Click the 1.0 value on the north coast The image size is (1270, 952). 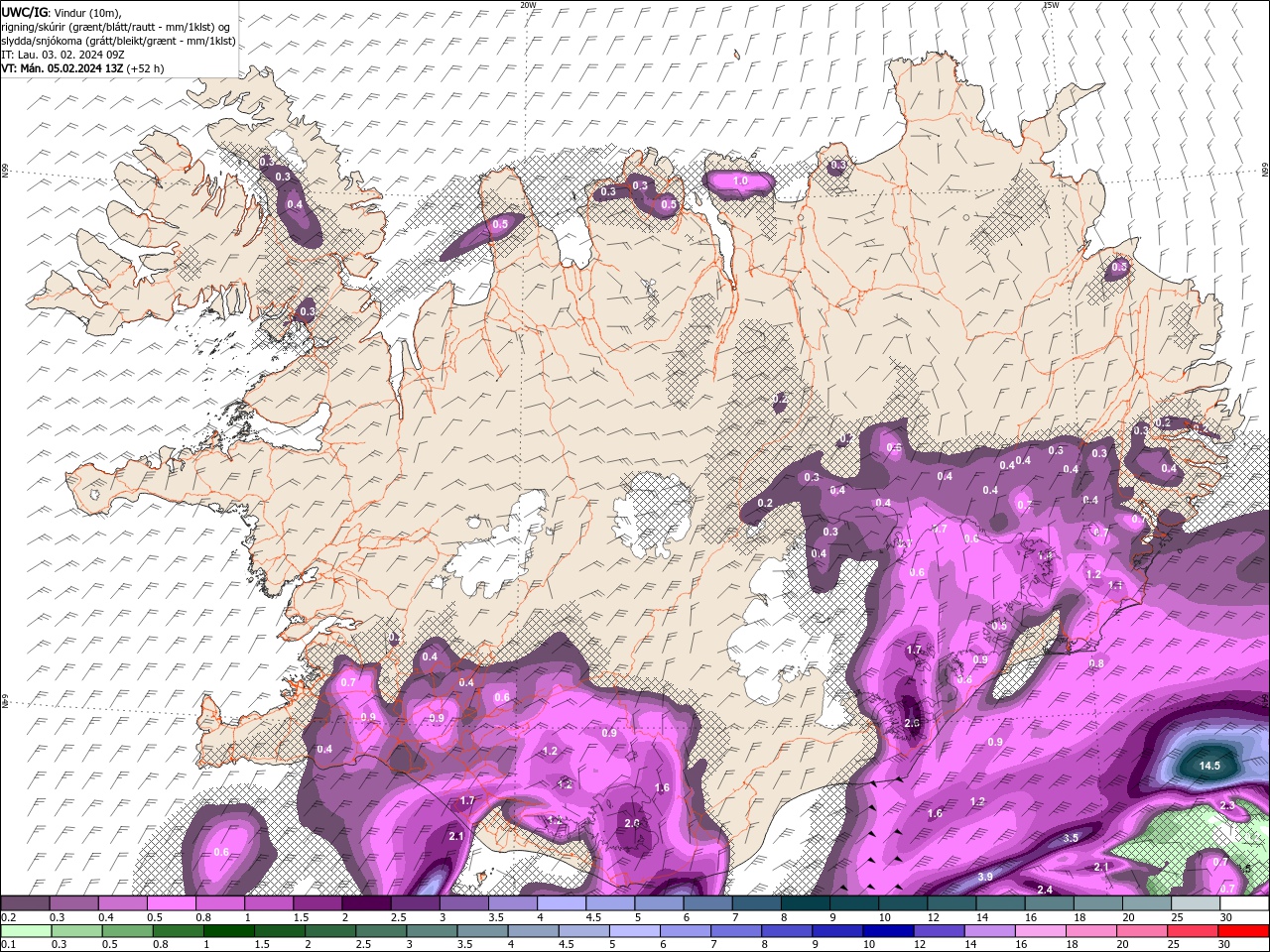coord(740,181)
